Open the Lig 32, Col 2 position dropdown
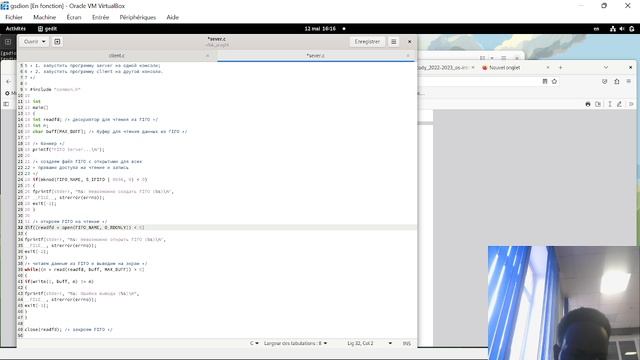The image size is (640, 360). [x=369, y=343]
